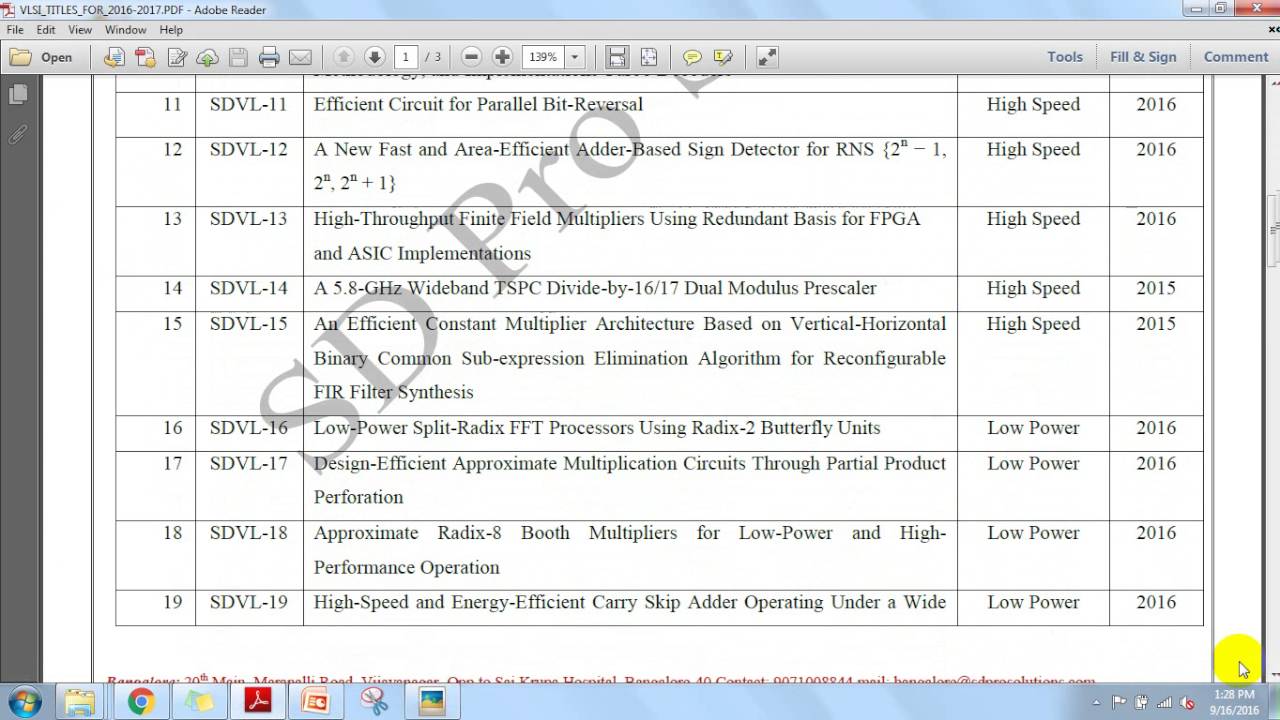Viewport: 1280px width, 720px height.
Task: Open Google Chrome from the taskbar
Action: [141, 702]
